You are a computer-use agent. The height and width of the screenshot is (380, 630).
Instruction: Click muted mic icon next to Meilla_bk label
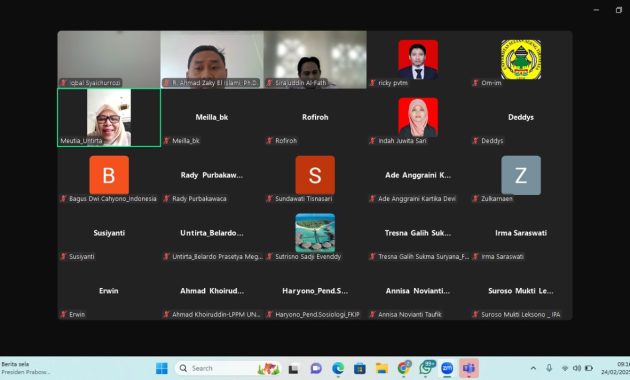tap(166, 141)
